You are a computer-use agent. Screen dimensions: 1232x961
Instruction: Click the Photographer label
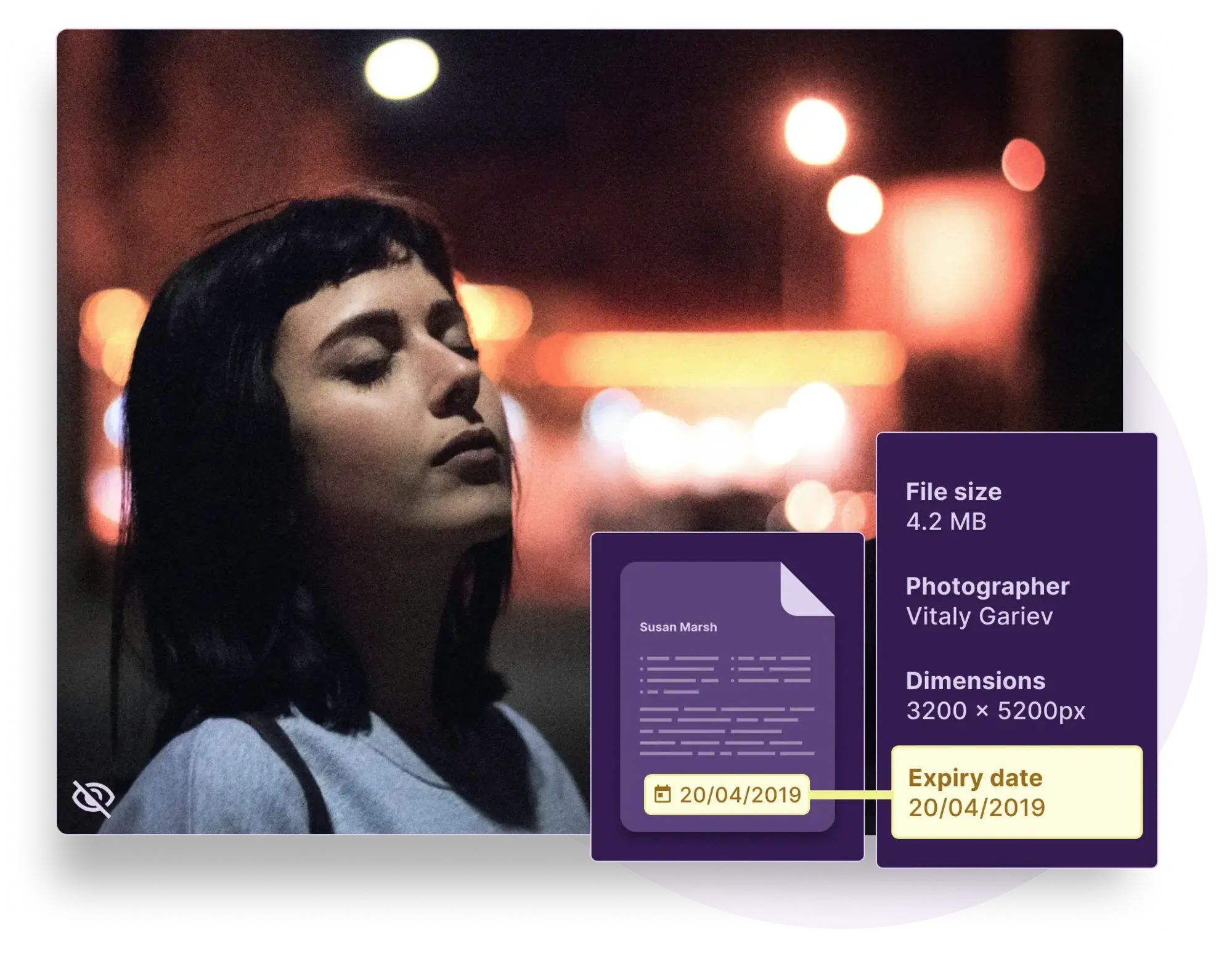pos(987,586)
